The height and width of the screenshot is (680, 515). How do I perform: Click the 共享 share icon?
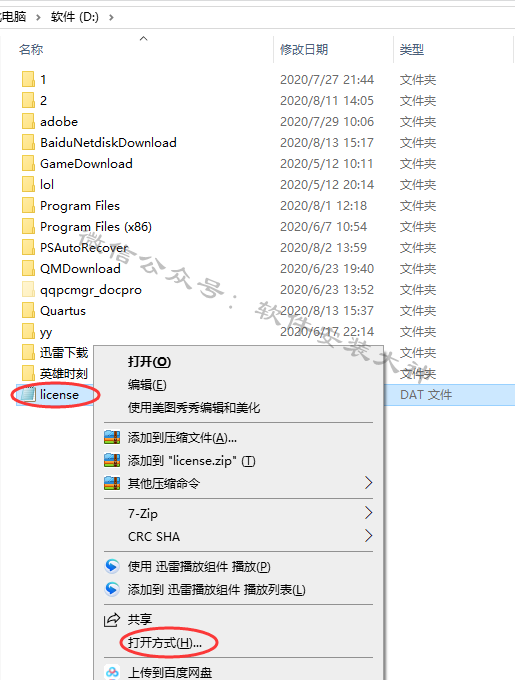coord(112,619)
